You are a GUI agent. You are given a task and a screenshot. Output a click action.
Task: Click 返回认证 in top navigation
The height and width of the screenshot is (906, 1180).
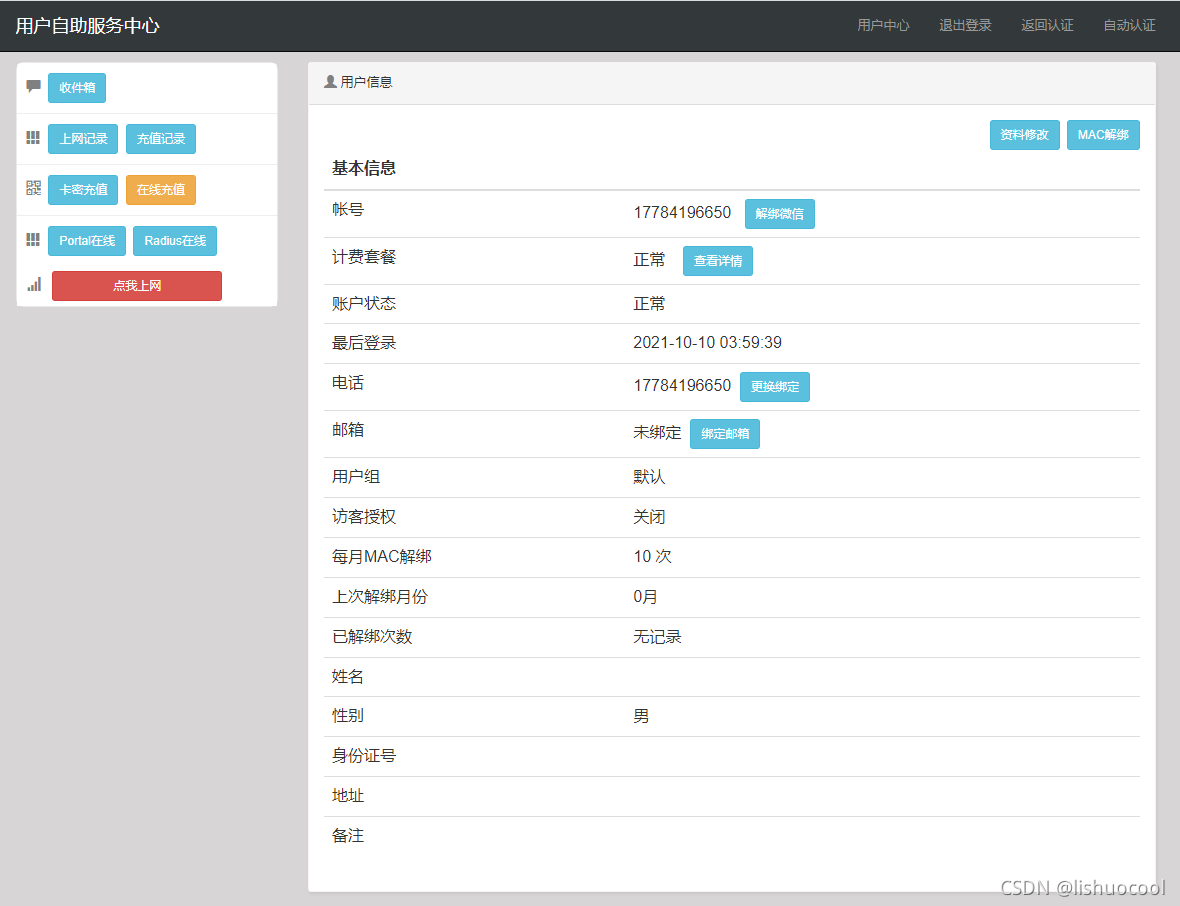pyautogui.click(x=1048, y=26)
